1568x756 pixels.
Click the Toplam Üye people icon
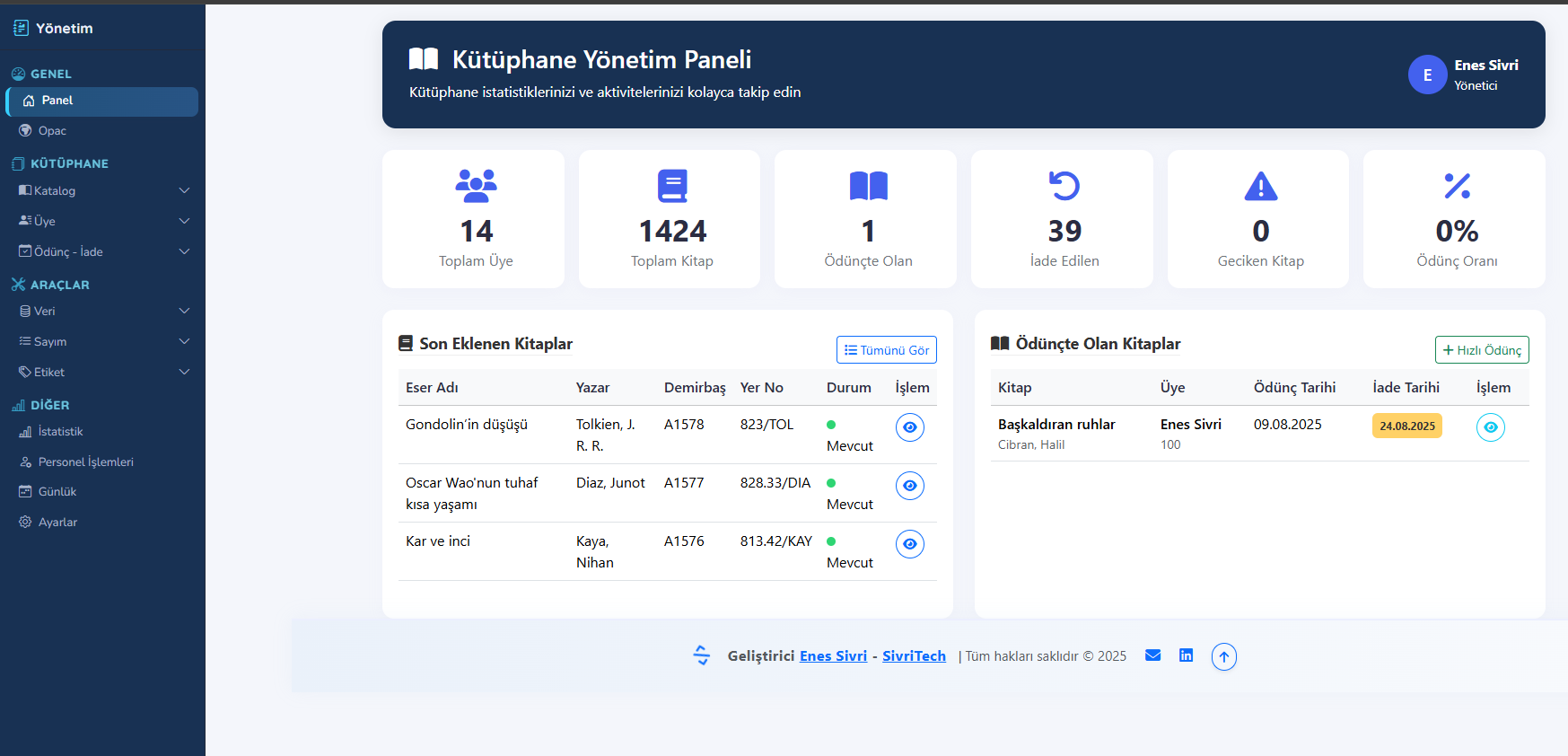pos(476,186)
